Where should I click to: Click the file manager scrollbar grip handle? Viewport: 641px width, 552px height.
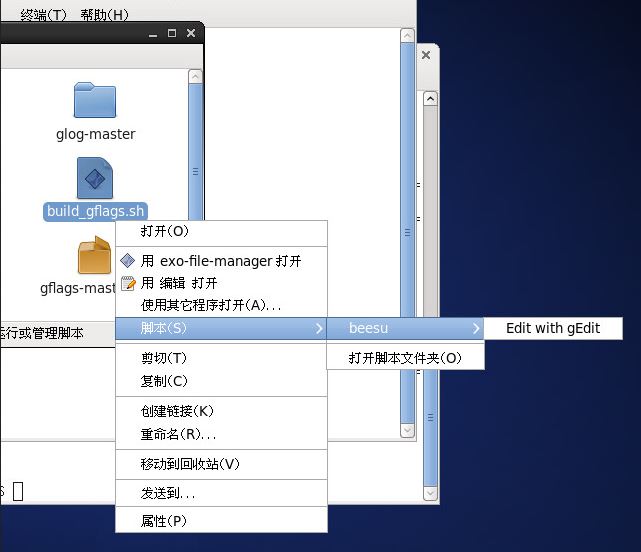click(195, 172)
